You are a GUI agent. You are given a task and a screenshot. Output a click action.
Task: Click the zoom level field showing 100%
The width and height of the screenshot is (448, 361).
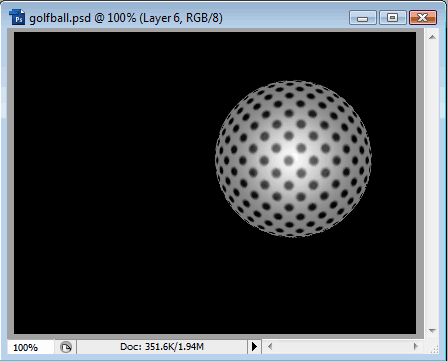[30, 347]
